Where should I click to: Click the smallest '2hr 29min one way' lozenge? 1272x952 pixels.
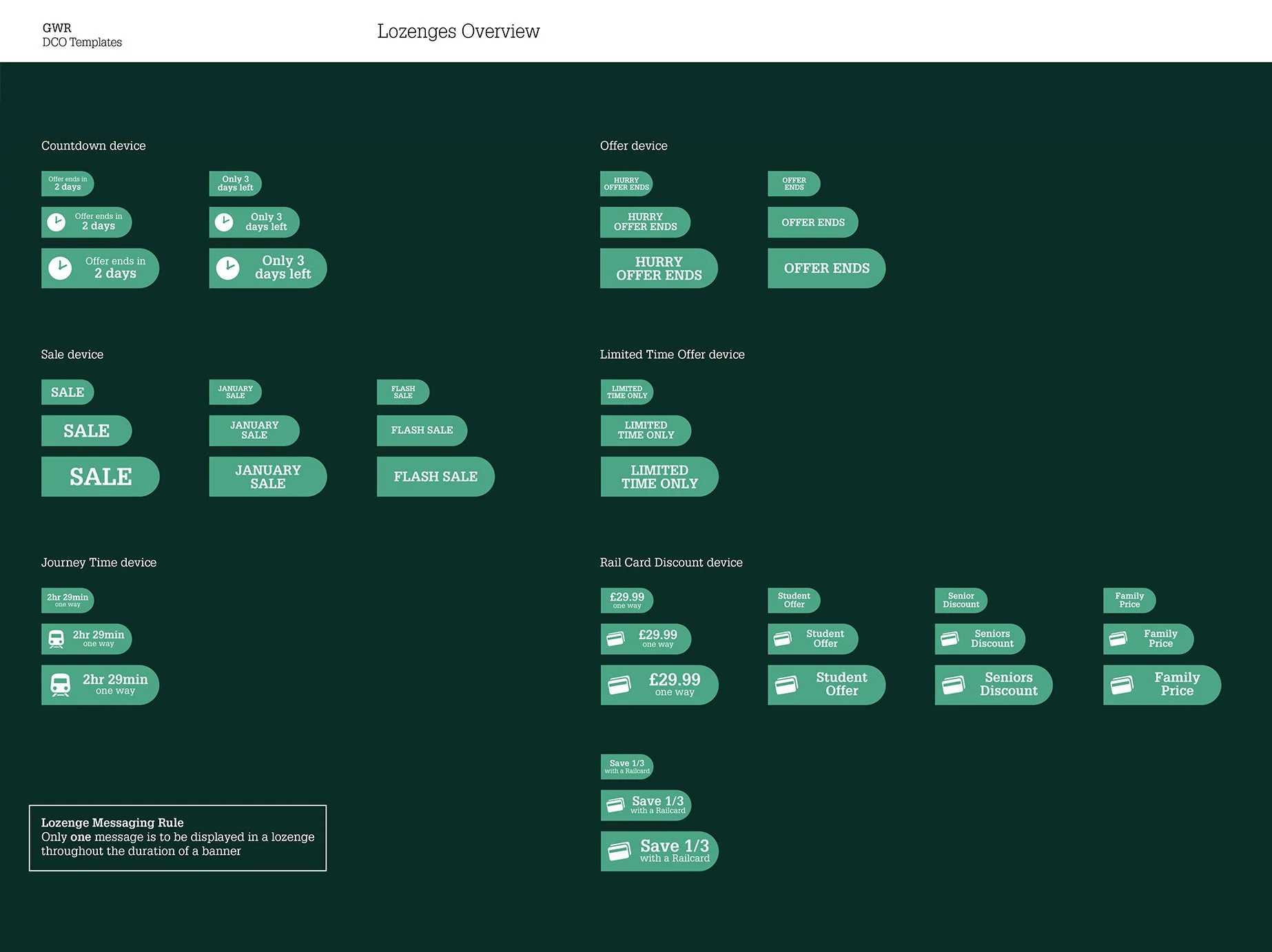(68, 600)
